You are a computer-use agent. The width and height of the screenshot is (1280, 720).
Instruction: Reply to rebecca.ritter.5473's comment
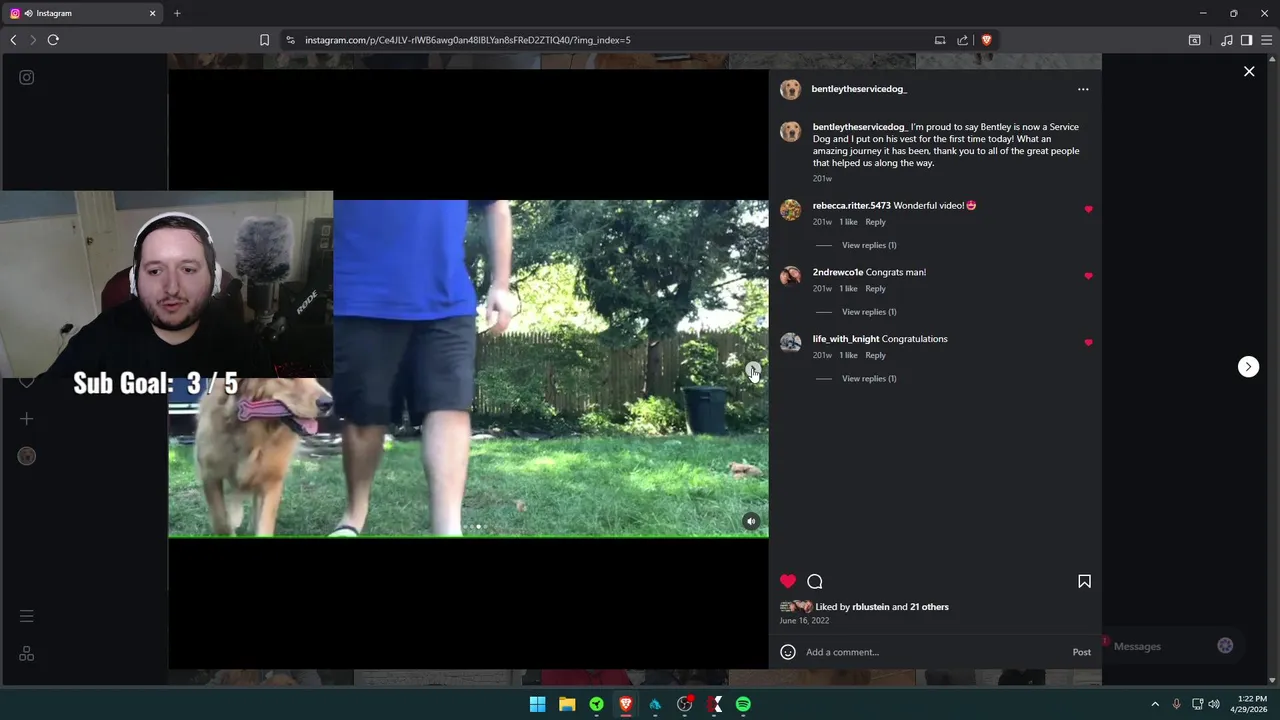coord(875,222)
